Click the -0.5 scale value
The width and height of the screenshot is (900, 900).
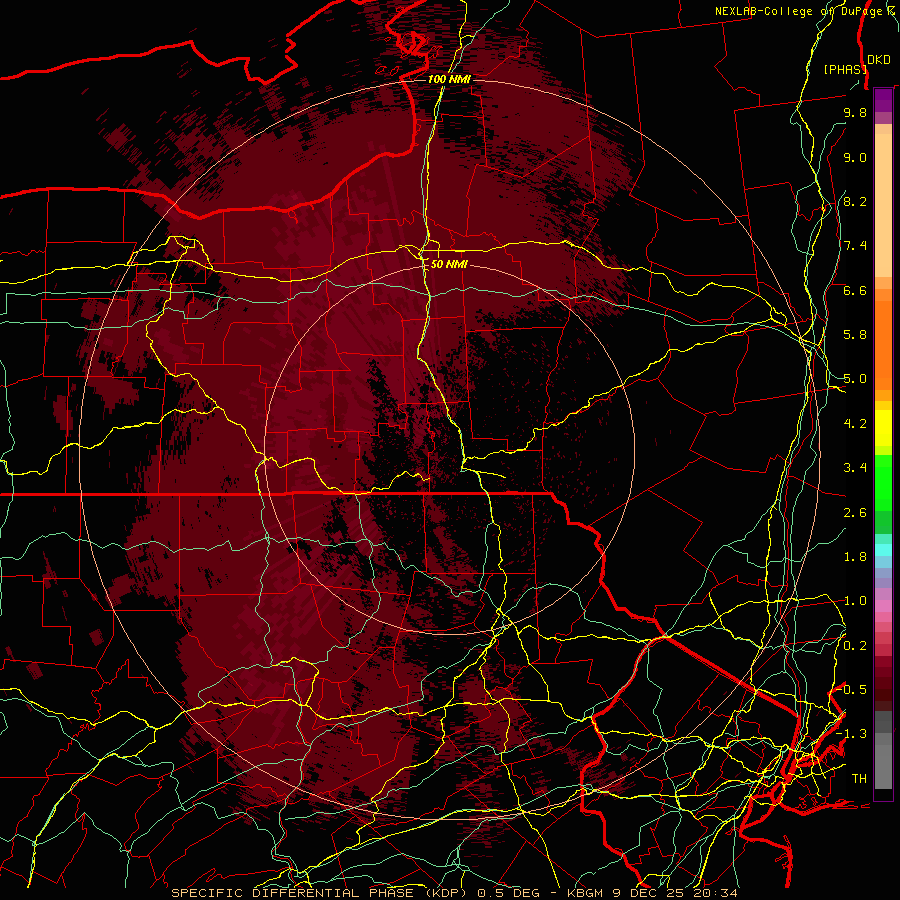coord(852,689)
